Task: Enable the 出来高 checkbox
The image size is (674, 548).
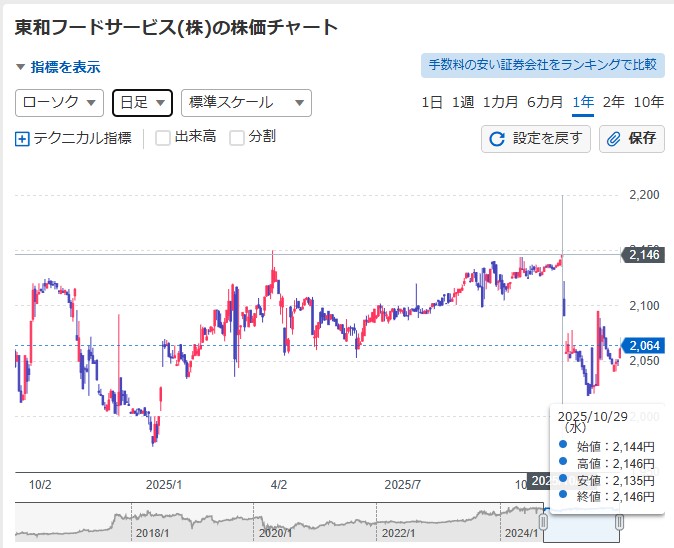Action: [162, 138]
